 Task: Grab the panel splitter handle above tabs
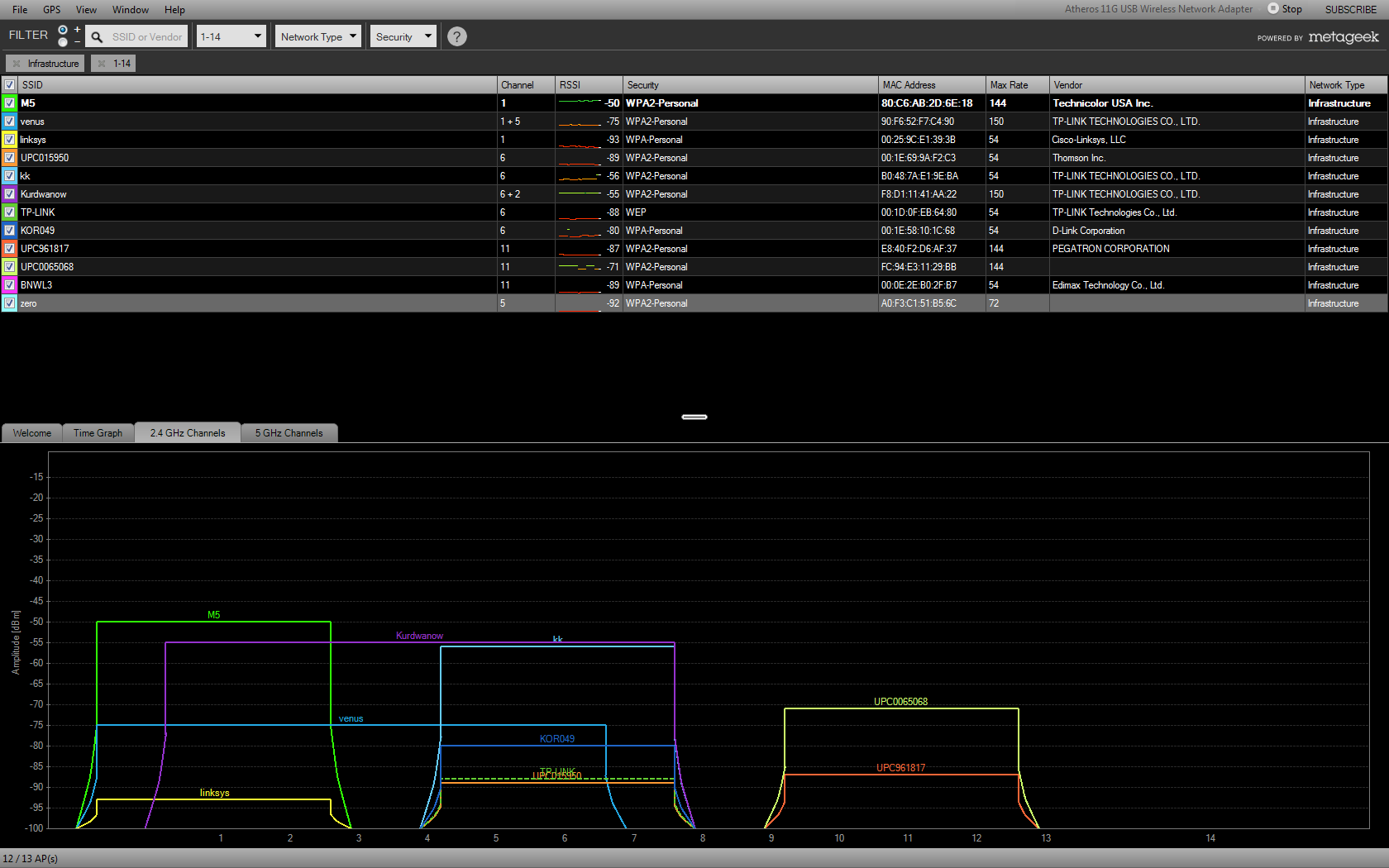(x=694, y=417)
